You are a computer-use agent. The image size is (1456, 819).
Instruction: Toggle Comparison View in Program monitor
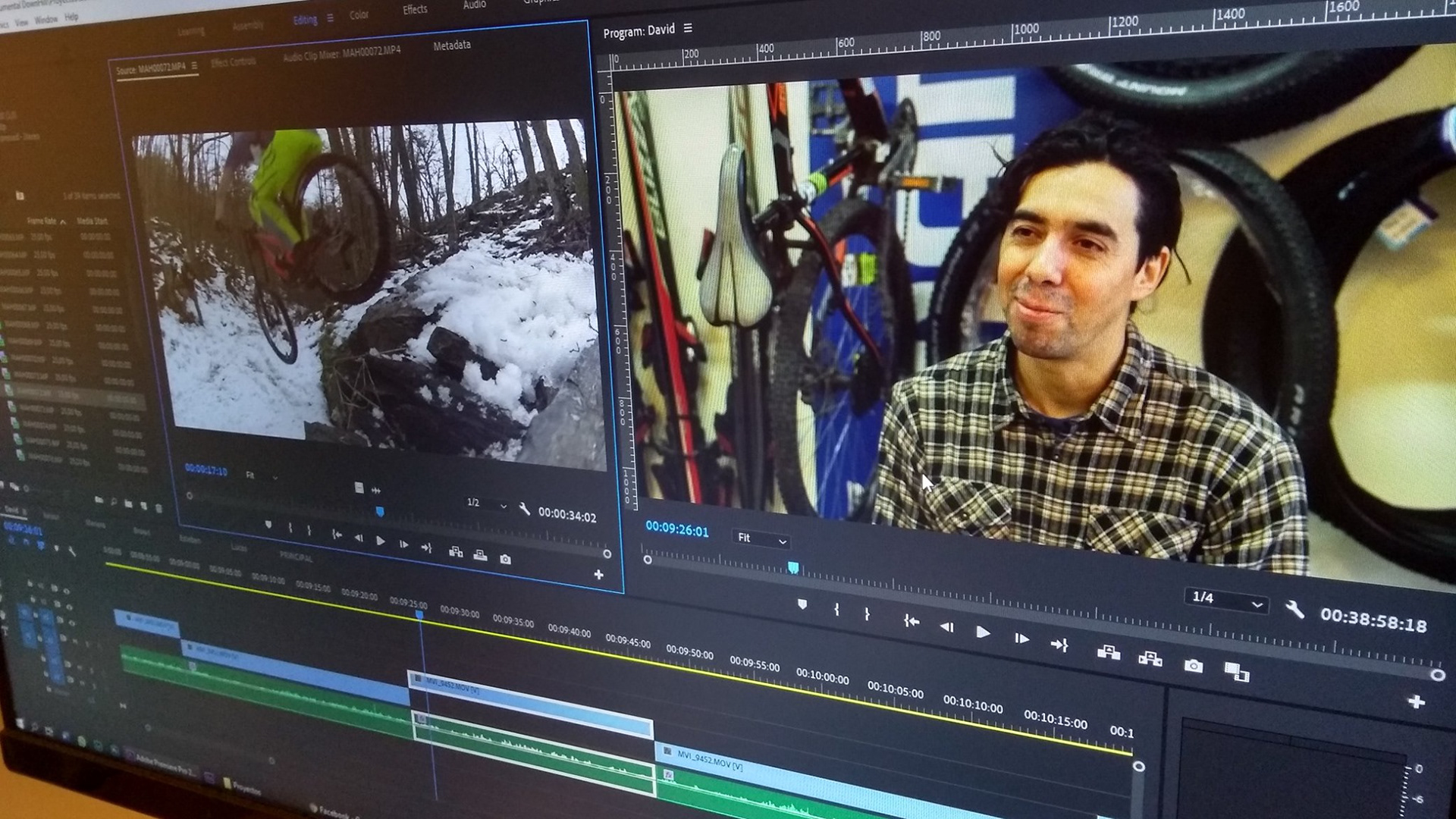pos(1236,671)
